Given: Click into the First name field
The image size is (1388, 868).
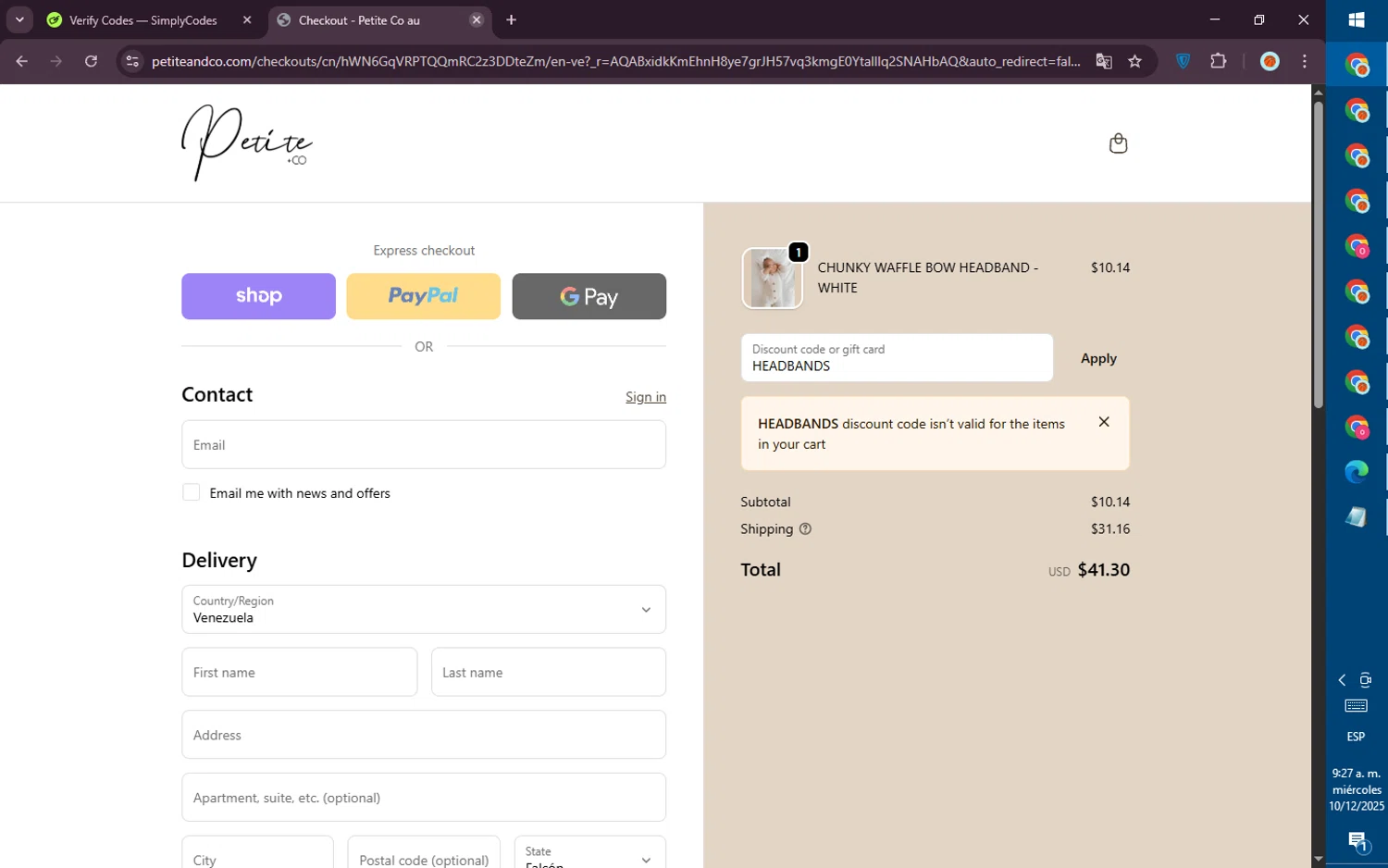Looking at the screenshot, I should pos(299,672).
